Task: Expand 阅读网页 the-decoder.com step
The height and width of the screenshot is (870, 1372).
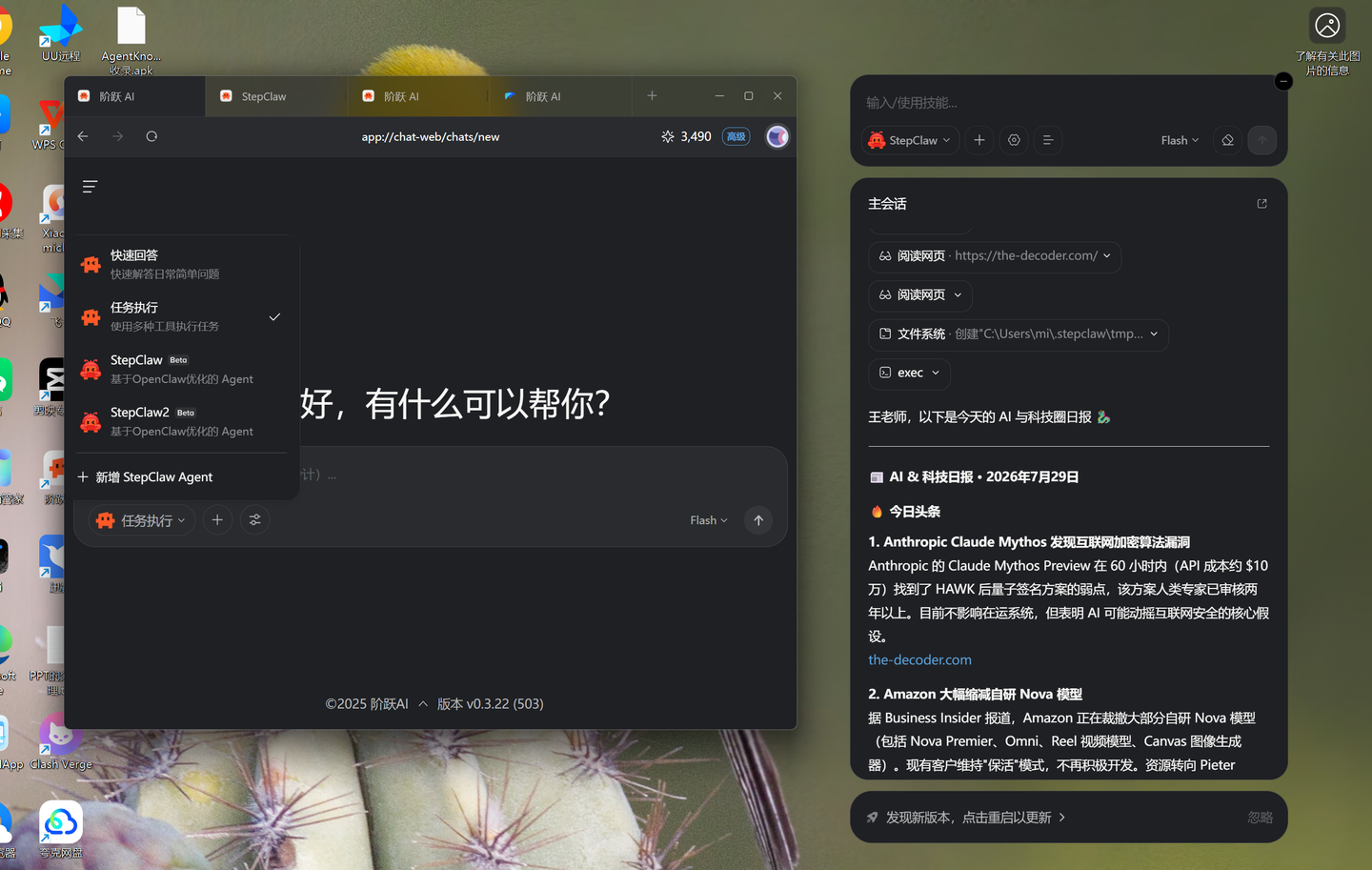Action: [x=995, y=255]
